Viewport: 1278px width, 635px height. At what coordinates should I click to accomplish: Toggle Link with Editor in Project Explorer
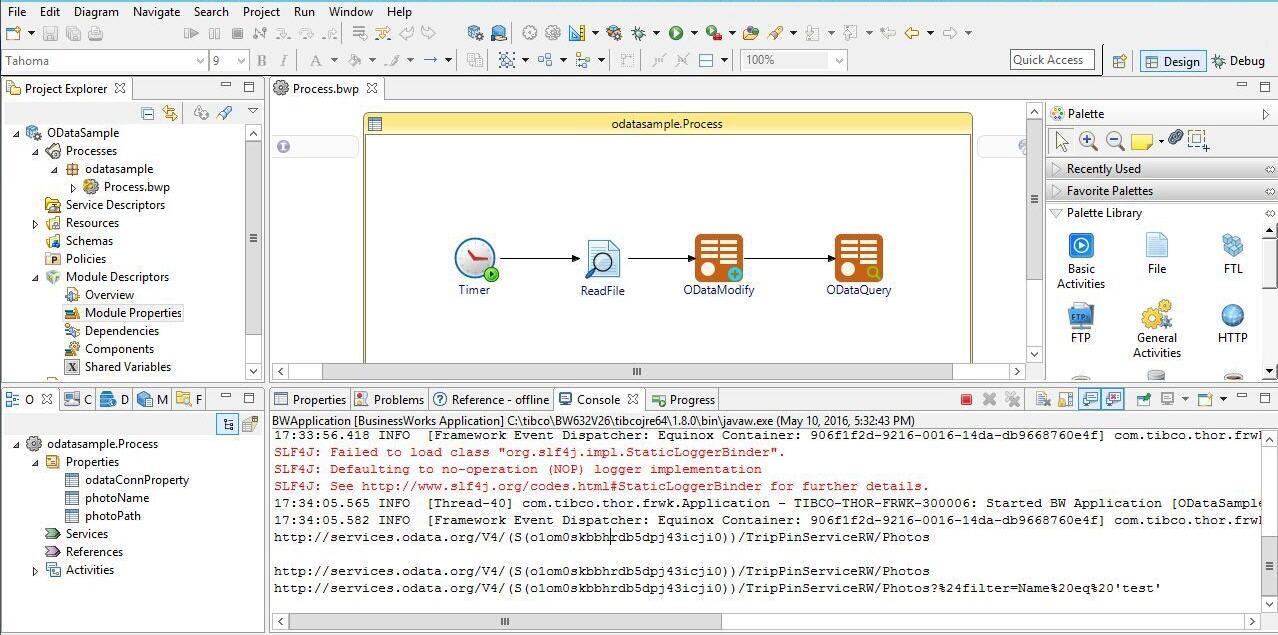coord(170,113)
